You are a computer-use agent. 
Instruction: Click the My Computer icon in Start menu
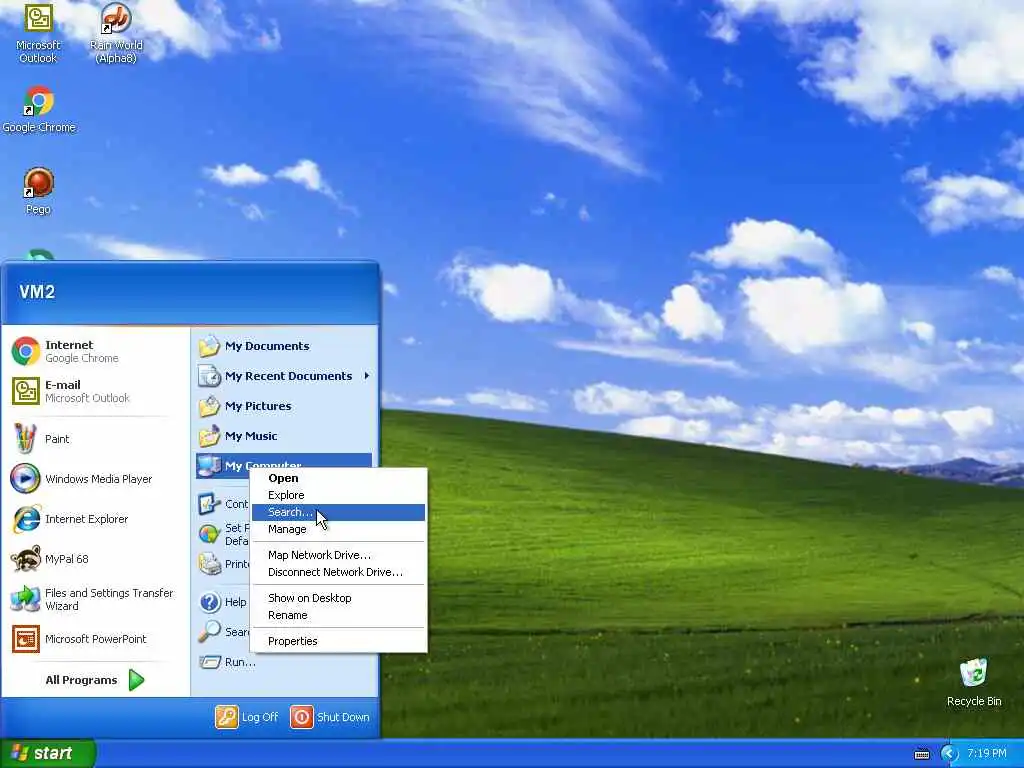pyautogui.click(x=209, y=466)
